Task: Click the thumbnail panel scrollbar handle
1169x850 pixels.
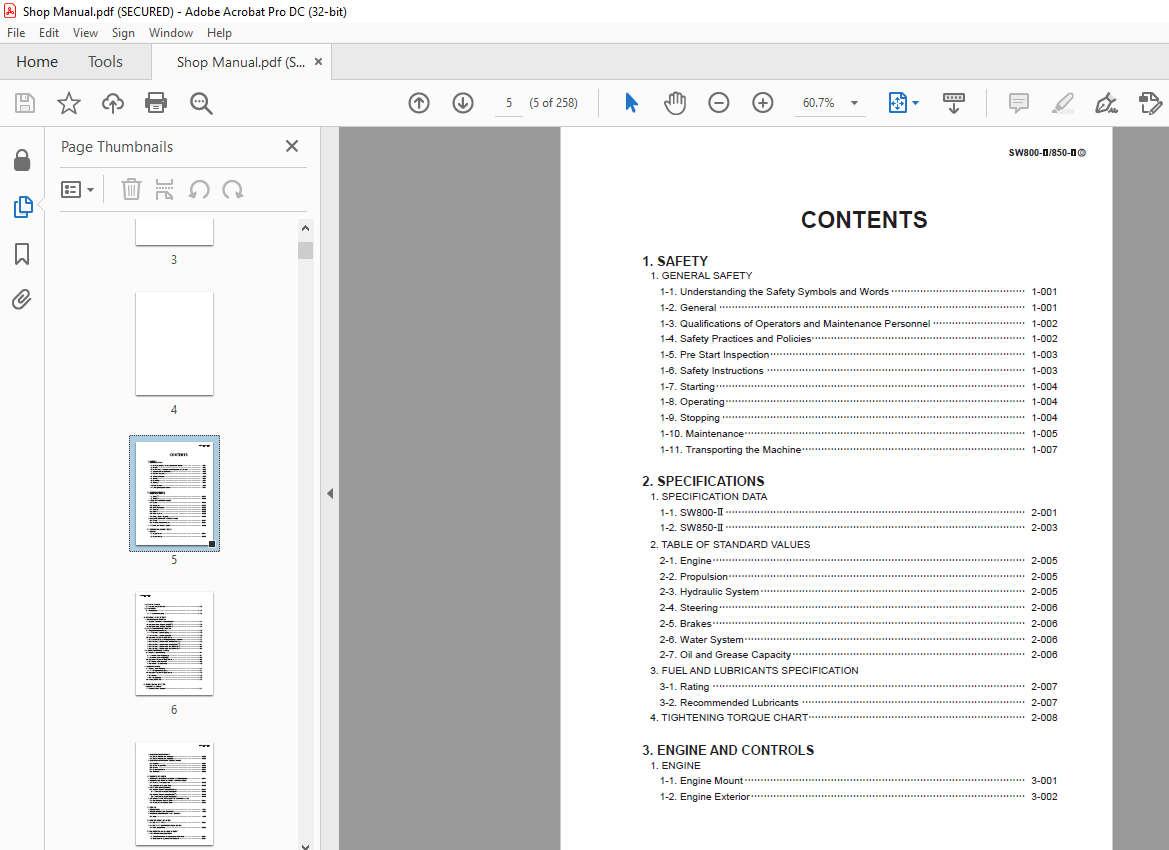Action: tap(305, 250)
